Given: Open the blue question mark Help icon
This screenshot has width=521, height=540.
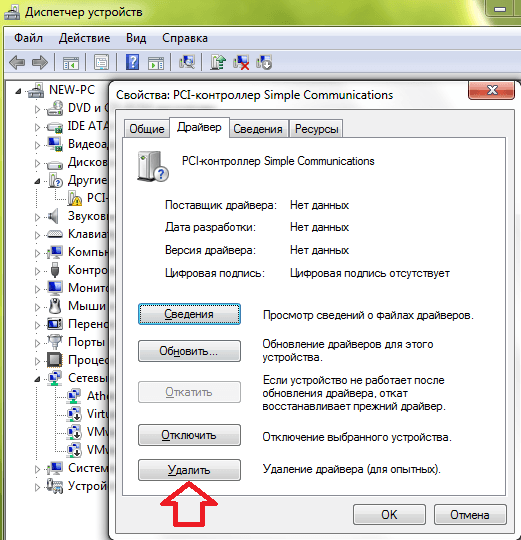Looking at the screenshot, I should [132, 62].
